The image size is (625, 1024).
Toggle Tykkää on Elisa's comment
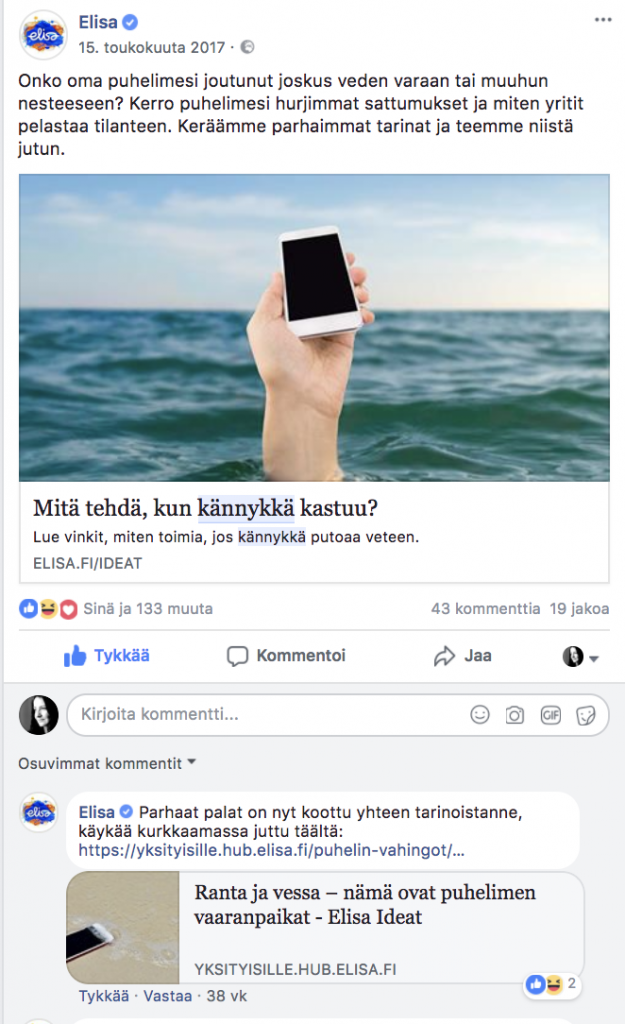pos(104,996)
